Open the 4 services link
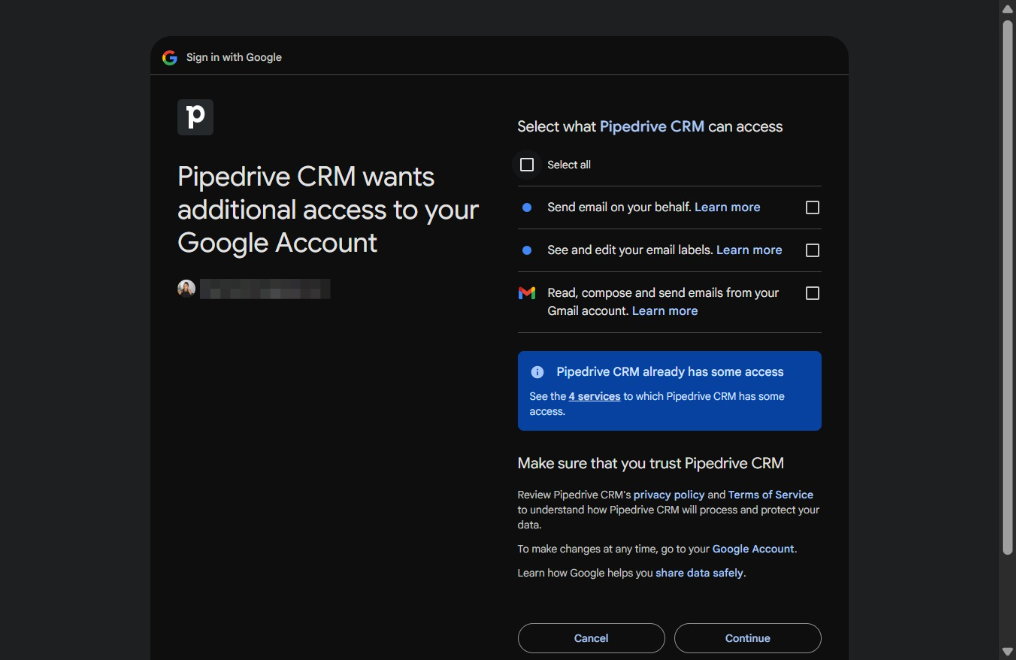This screenshot has height=660, width=1016. click(x=594, y=396)
